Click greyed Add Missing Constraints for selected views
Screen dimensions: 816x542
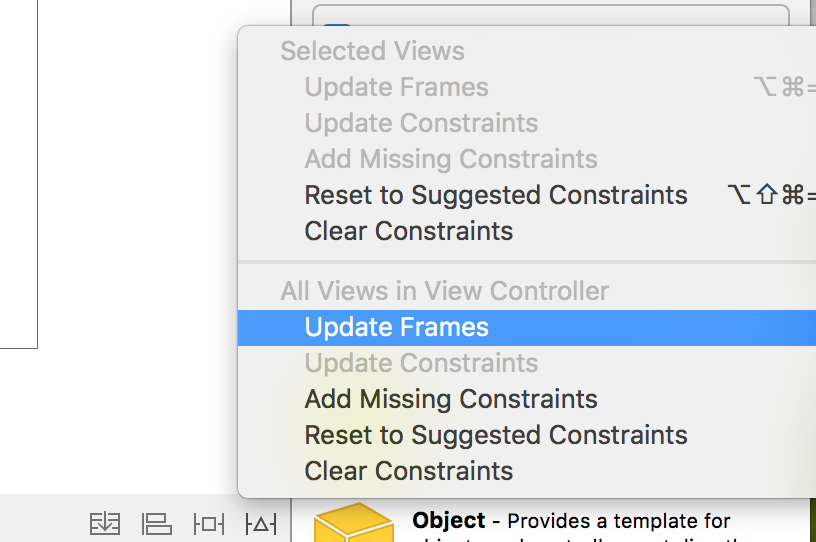[451, 159]
